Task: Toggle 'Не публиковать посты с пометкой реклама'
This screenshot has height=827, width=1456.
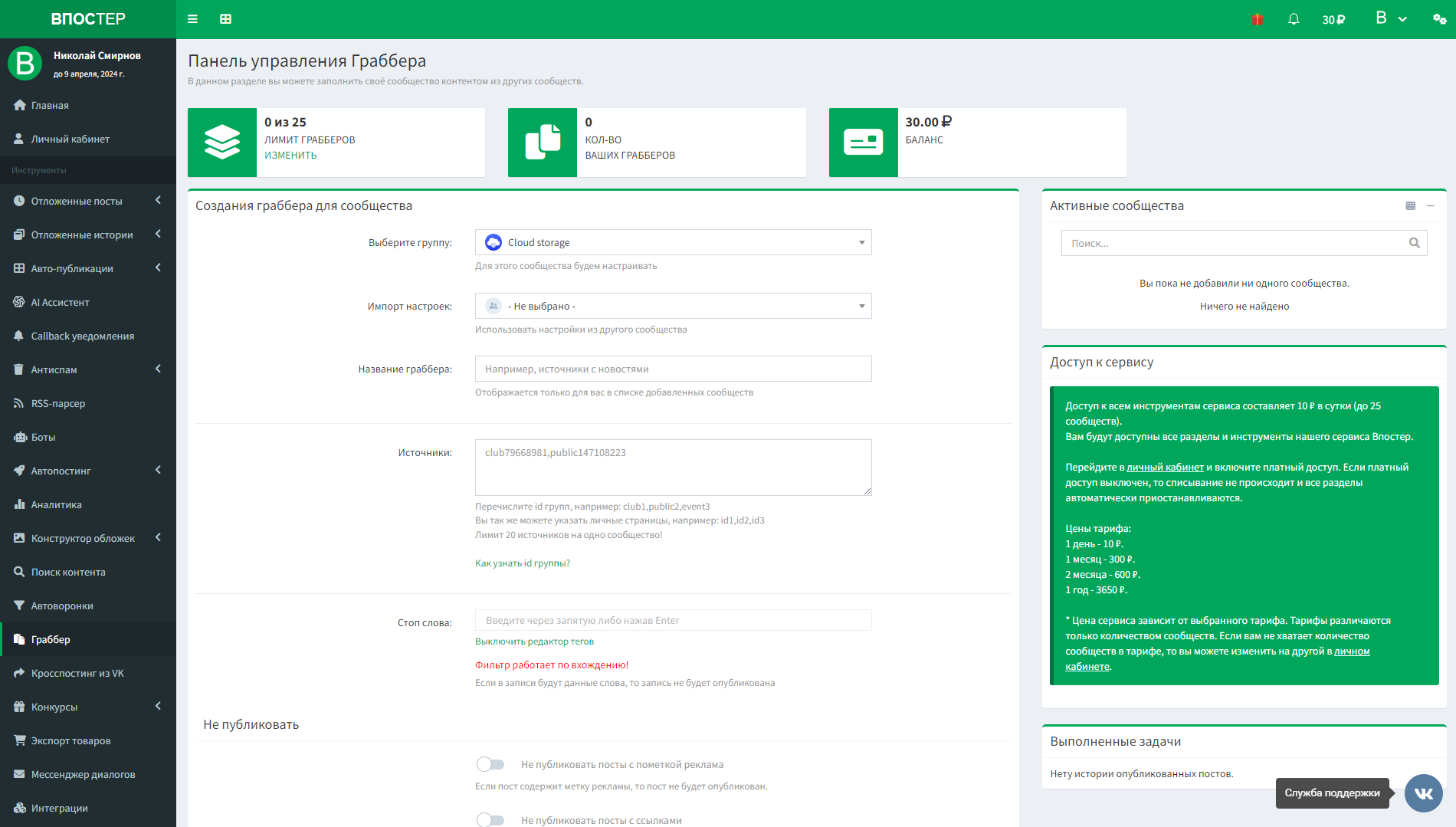Action: coord(490,764)
